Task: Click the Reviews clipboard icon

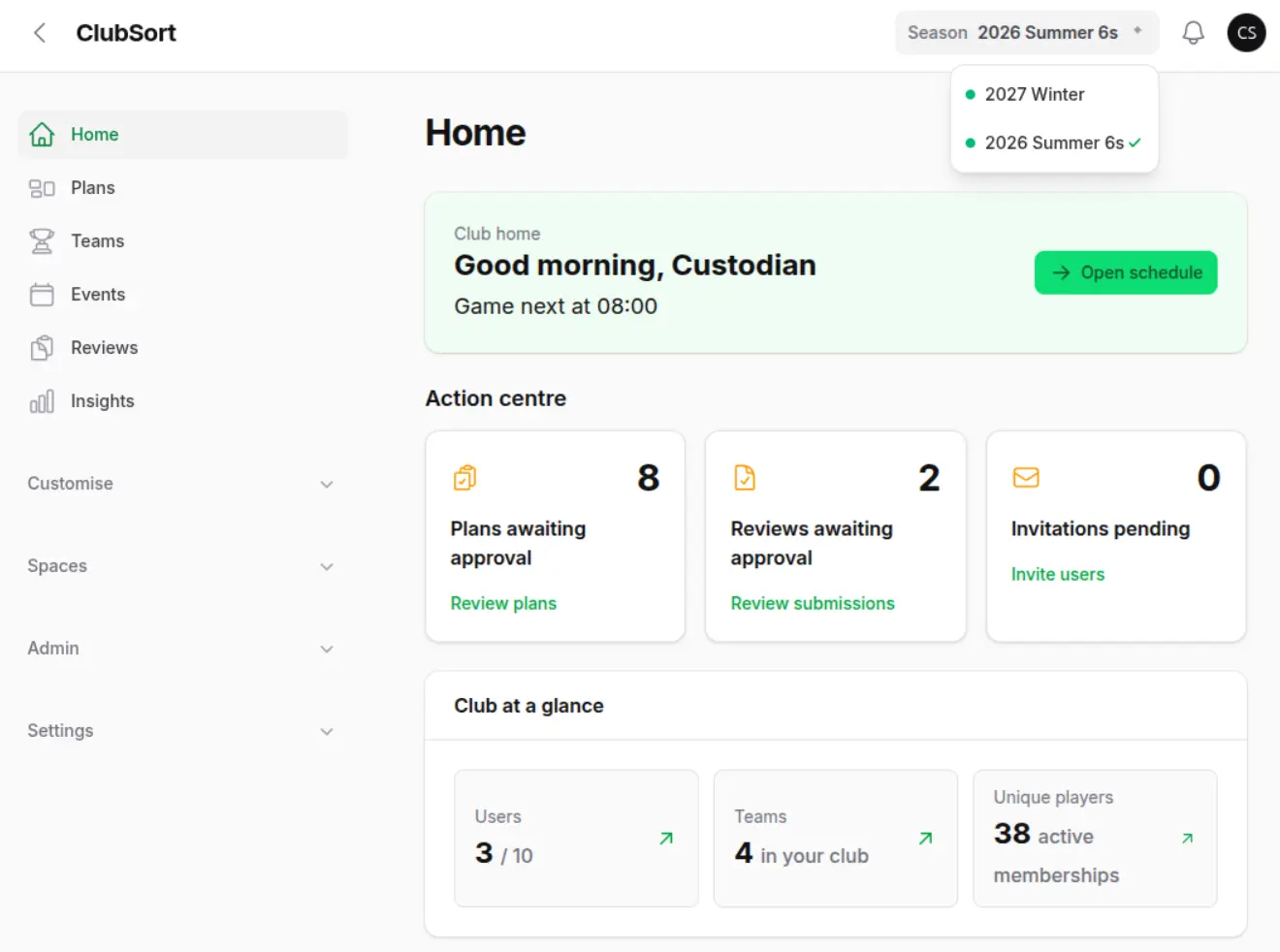Action: (42, 348)
